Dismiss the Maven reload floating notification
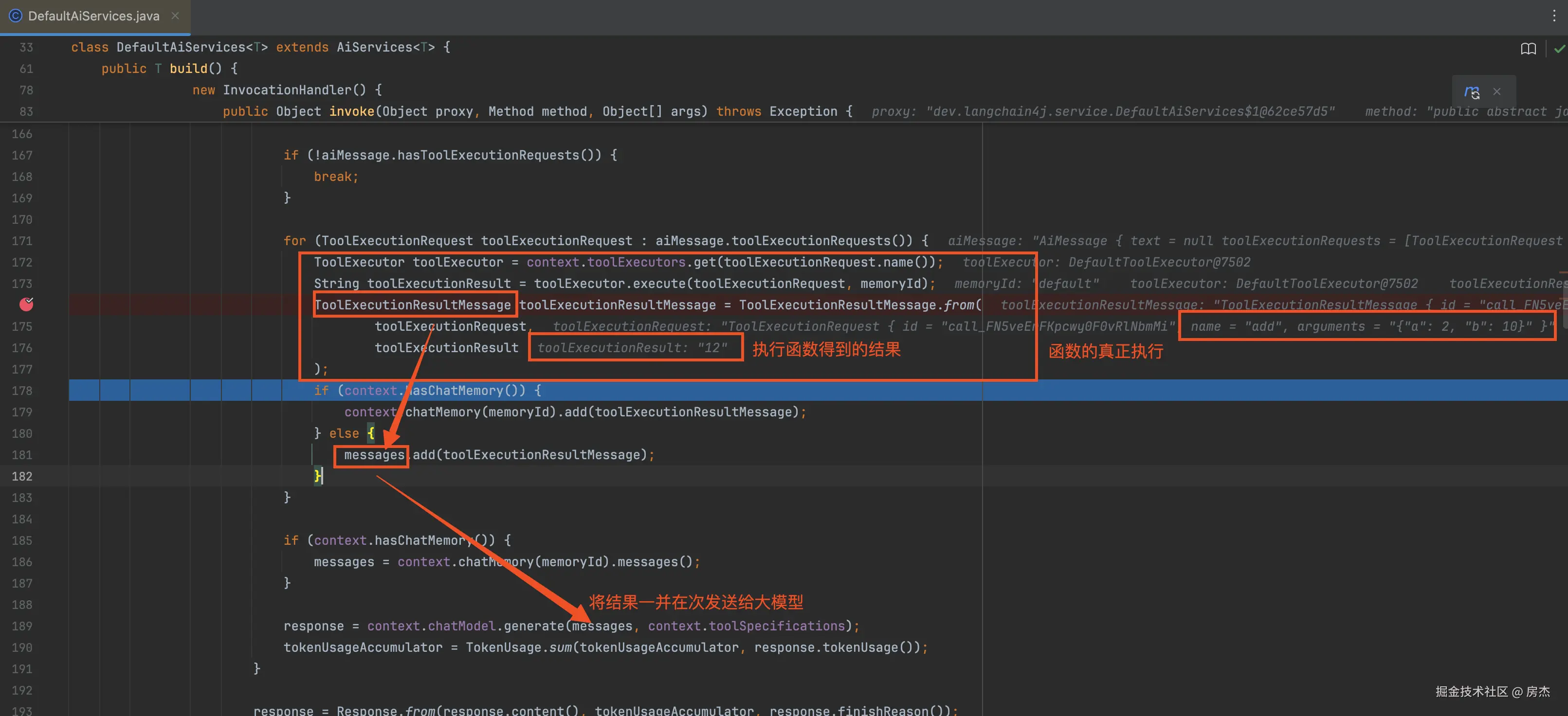This screenshot has height=716, width=1568. (1497, 92)
